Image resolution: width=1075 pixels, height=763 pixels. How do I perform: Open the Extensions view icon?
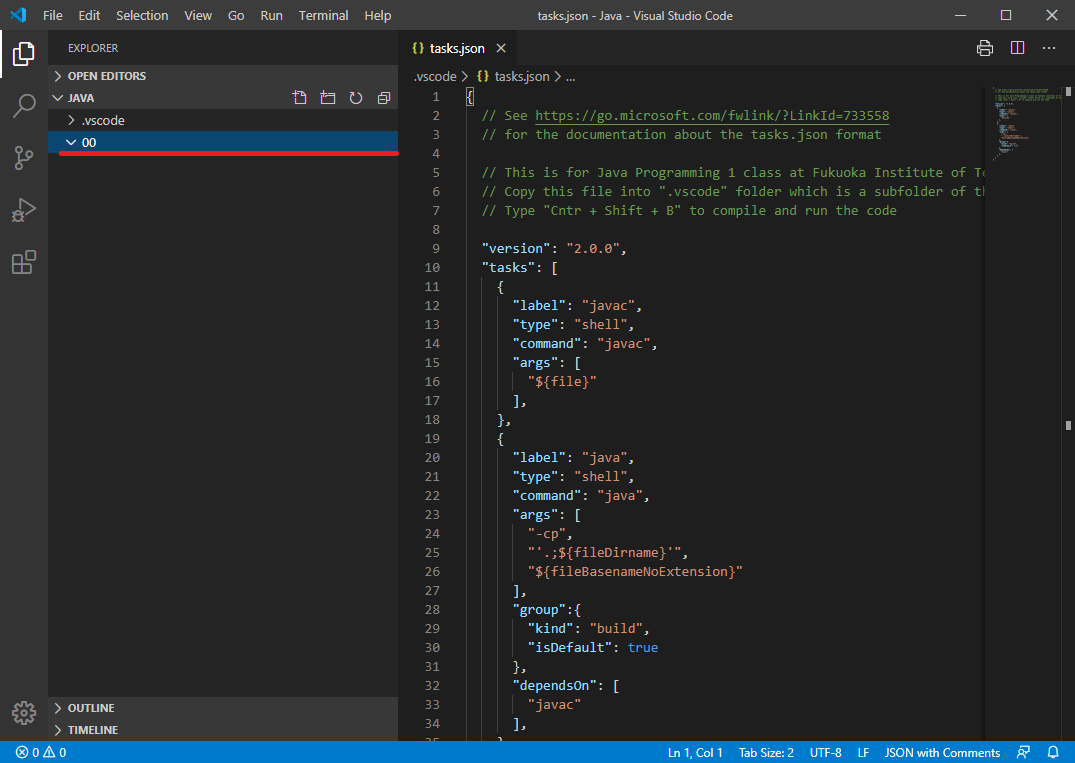pyautogui.click(x=23, y=262)
